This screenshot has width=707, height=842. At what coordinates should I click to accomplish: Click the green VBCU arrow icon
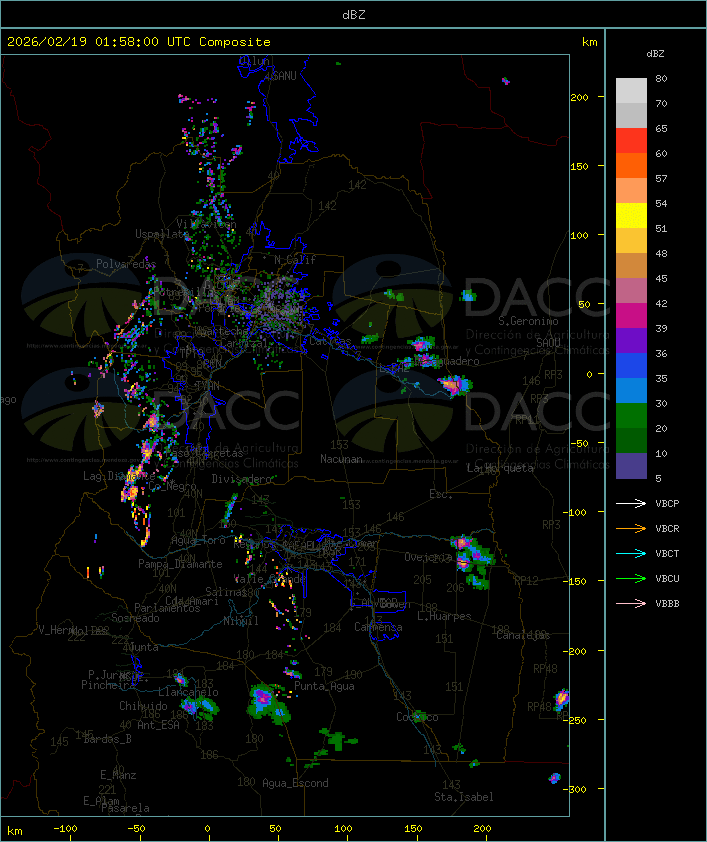[631, 578]
